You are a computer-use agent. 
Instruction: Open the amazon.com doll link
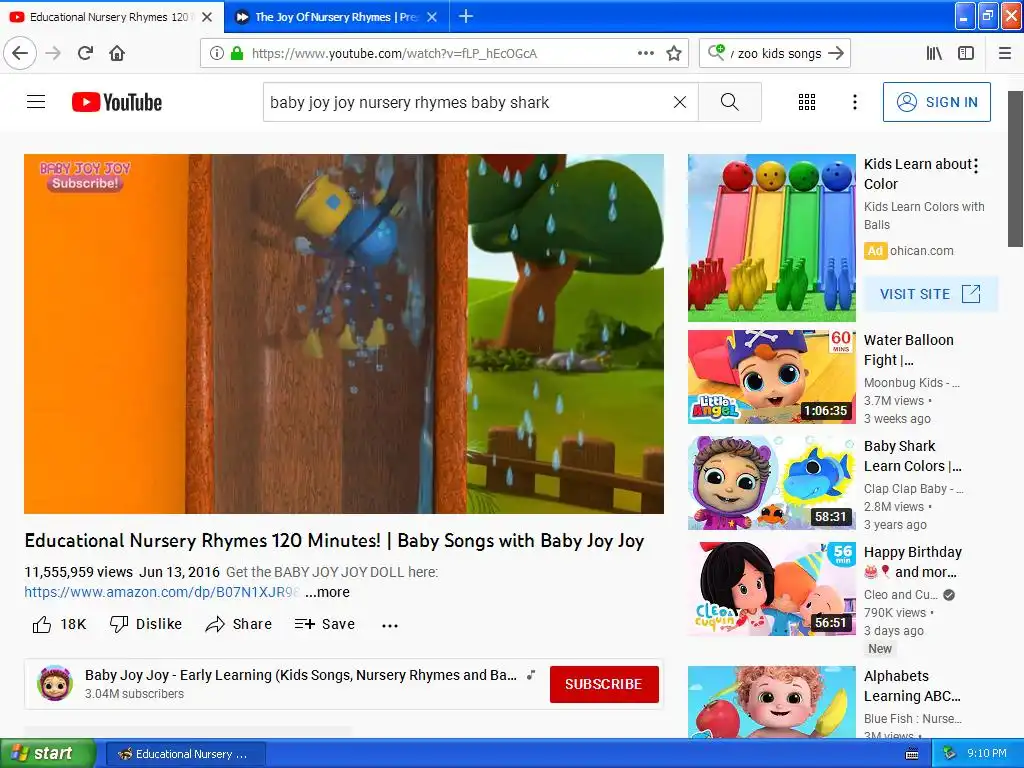coord(161,592)
